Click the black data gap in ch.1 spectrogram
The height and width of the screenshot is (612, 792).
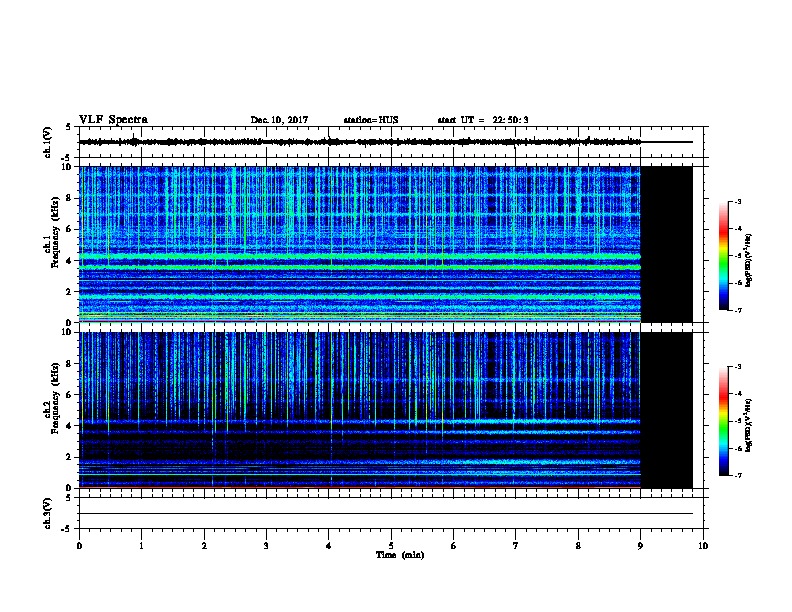[666, 244]
